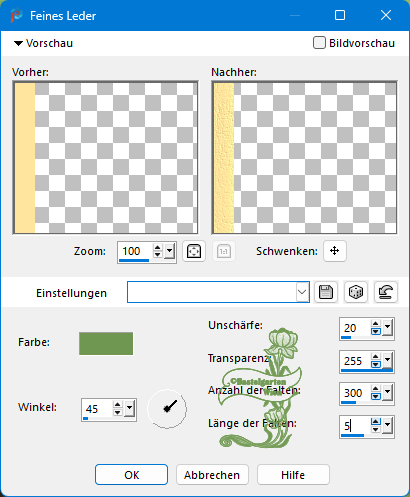
Task: Decrease Anzahl der Falten with down arrow
Action: tap(376, 396)
